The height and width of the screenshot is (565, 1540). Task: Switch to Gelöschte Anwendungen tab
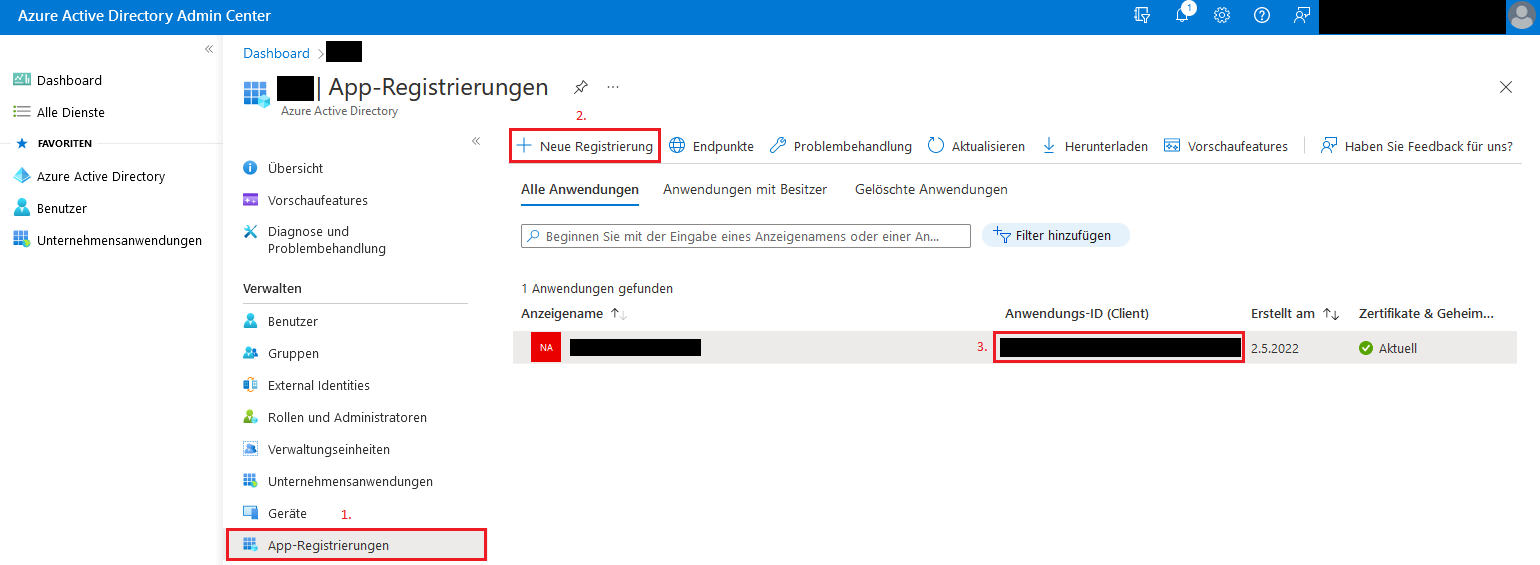[x=931, y=189]
